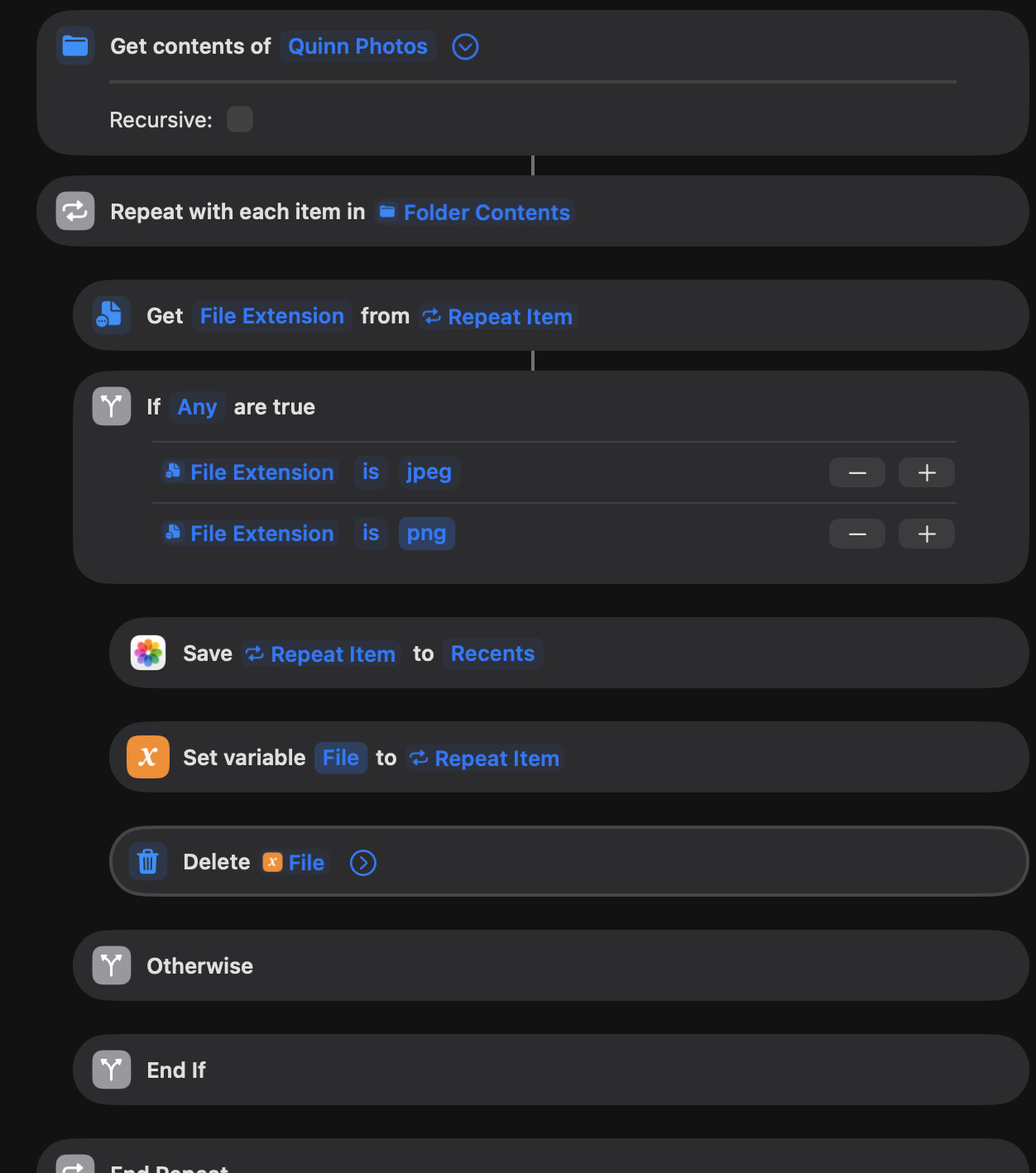Add a condition after the png row
Viewport: 1036px width, 1173px height.
click(927, 534)
